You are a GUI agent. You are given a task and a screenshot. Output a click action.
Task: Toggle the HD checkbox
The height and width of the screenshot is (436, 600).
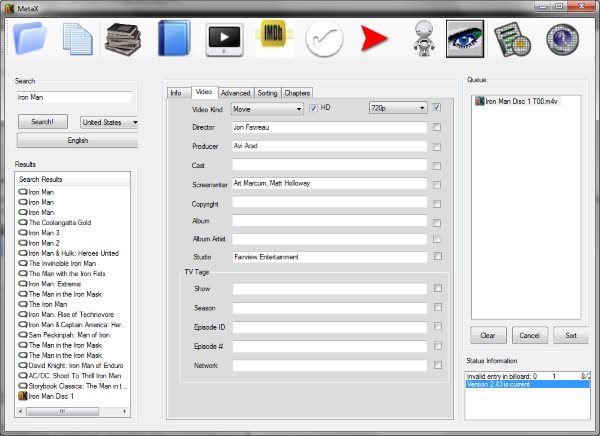313,108
